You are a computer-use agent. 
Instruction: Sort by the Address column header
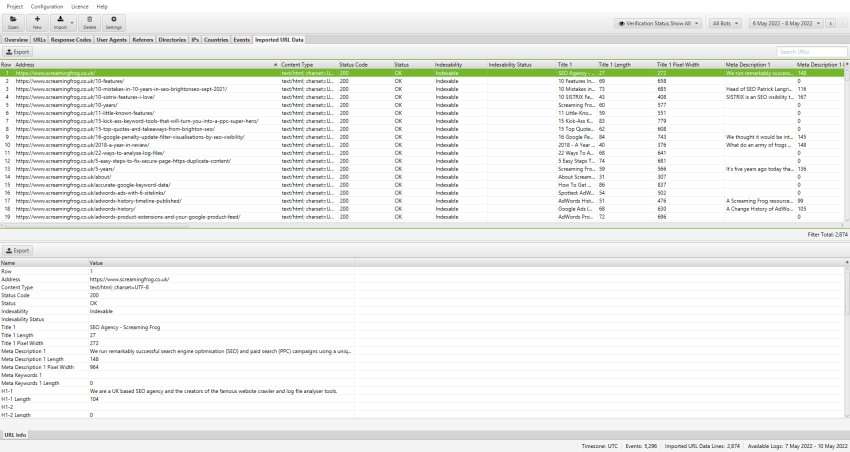[146, 64]
